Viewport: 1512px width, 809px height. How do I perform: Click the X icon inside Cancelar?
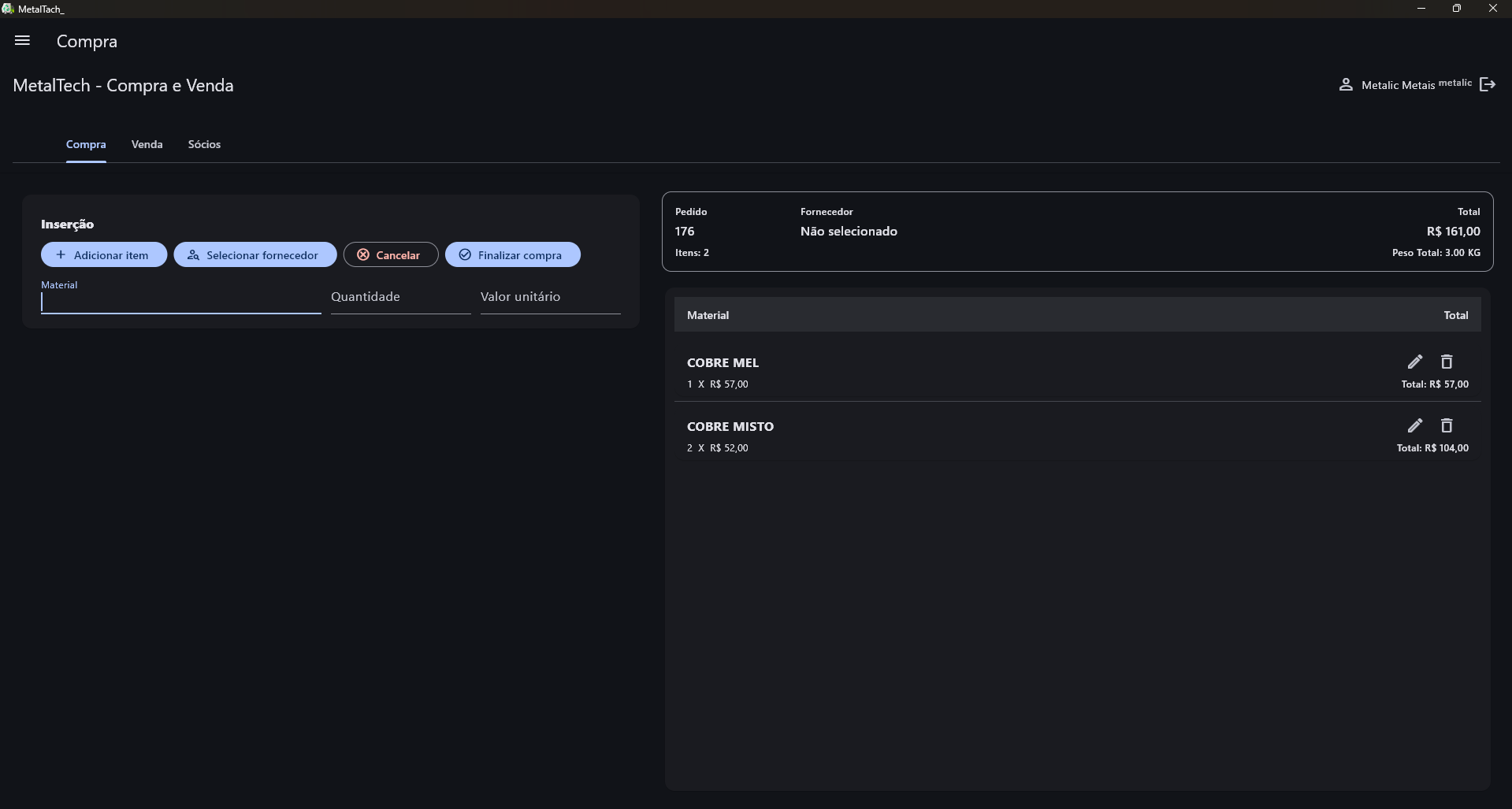363,254
